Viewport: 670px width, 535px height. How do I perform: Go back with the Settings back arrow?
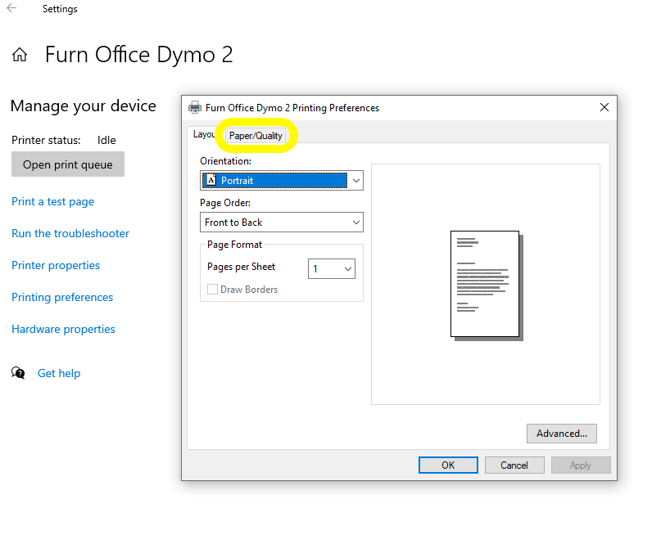point(12,8)
